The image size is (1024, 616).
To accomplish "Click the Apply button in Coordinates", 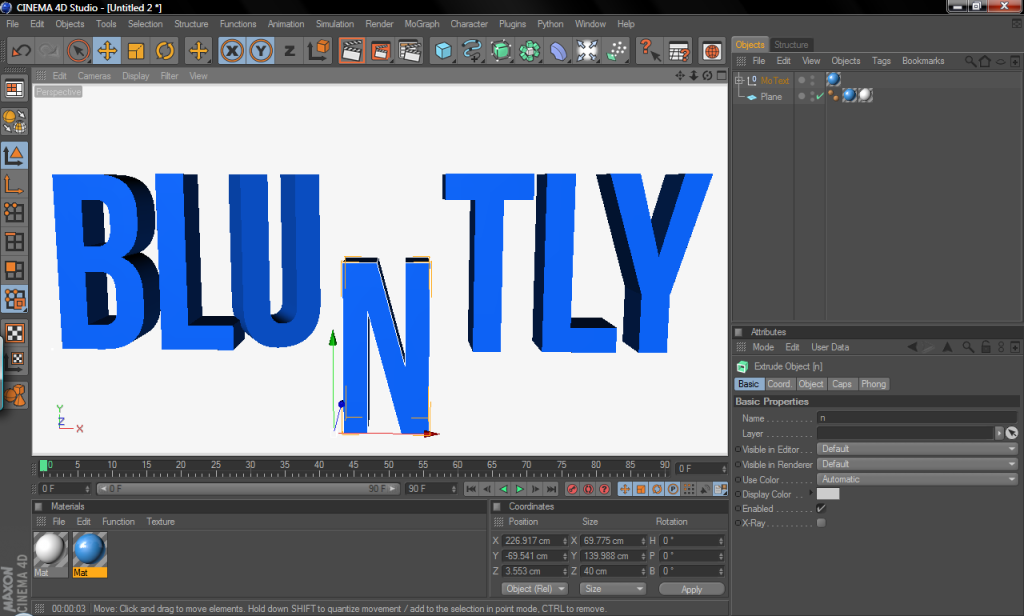I will tap(691, 589).
